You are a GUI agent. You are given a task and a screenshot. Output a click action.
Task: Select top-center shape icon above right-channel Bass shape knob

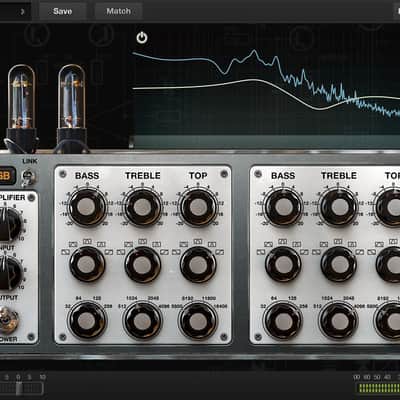coord(283,241)
